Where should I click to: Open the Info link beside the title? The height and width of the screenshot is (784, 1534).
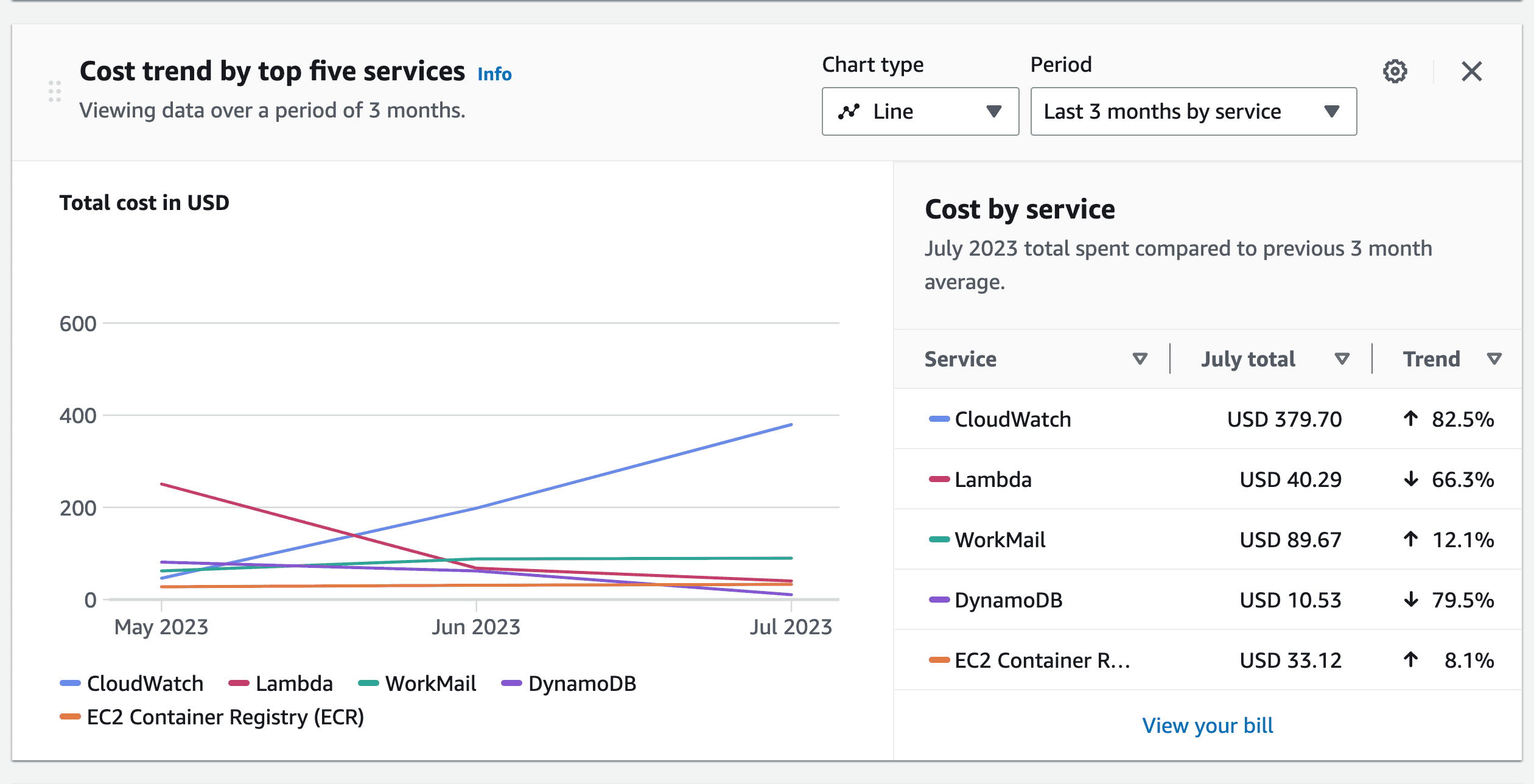pos(494,73)
